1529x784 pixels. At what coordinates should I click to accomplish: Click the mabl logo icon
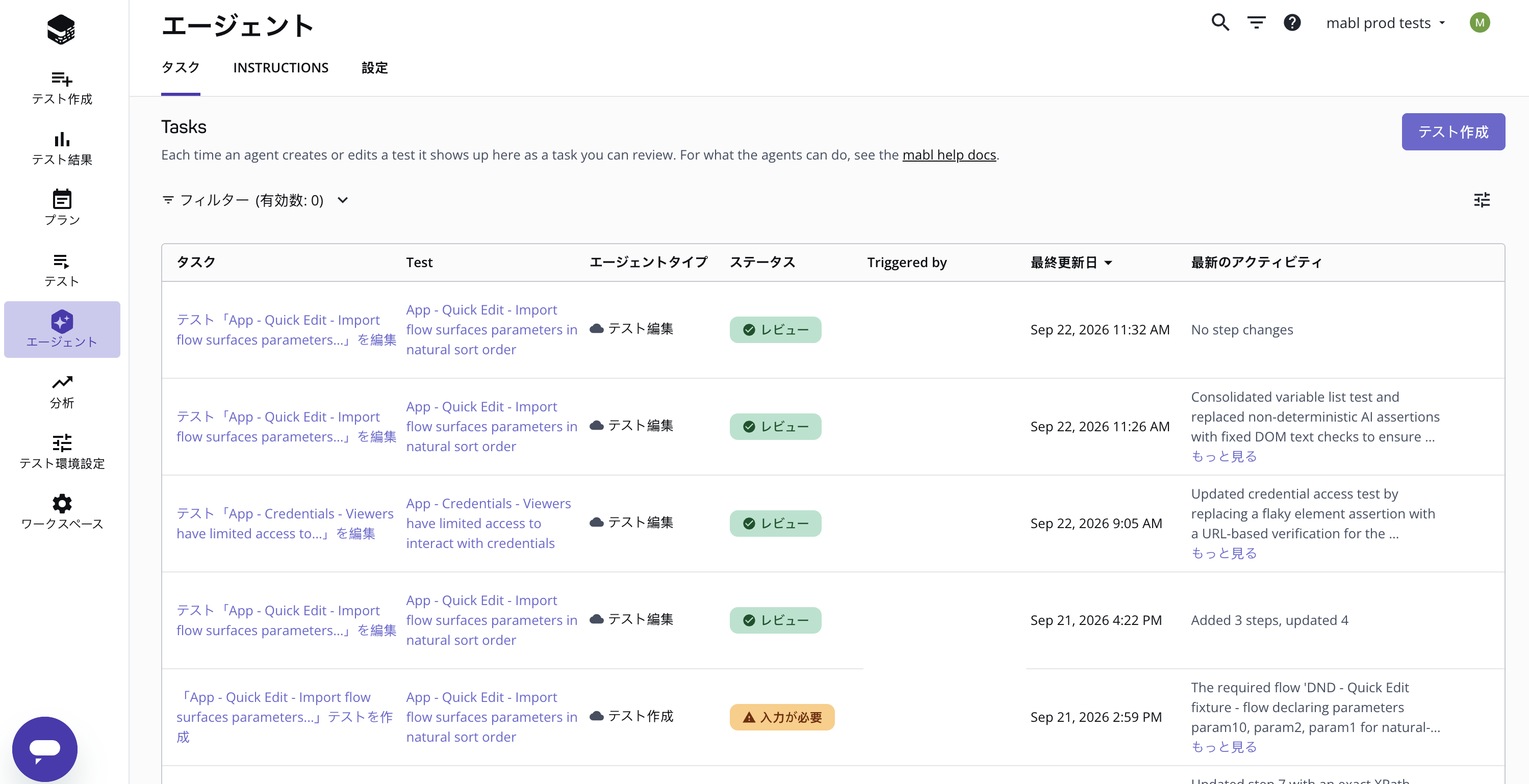click(61, 30)
